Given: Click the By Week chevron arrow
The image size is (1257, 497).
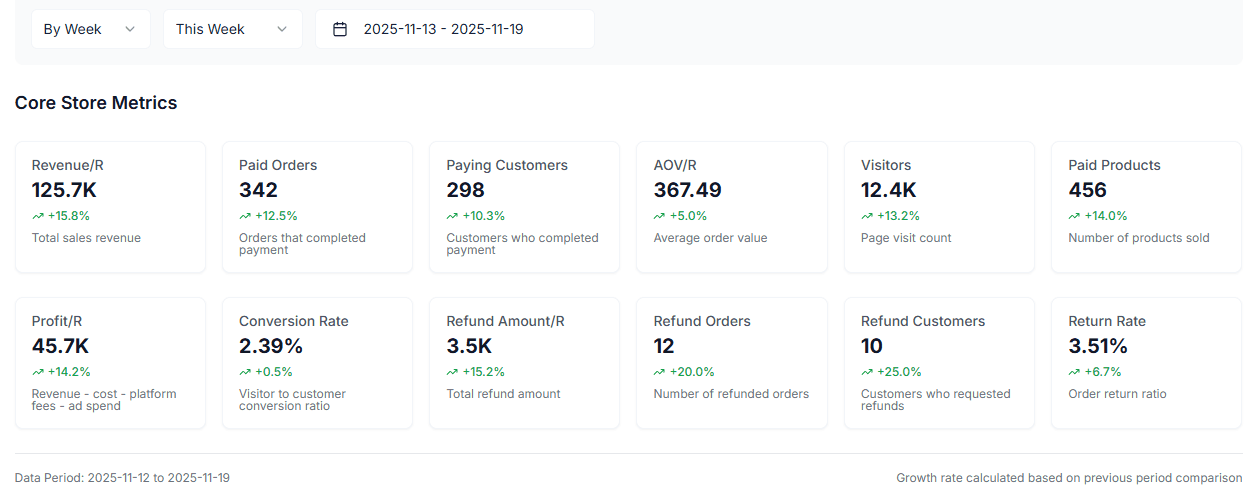Looking at the screenshot, I should tap(130, 29).
